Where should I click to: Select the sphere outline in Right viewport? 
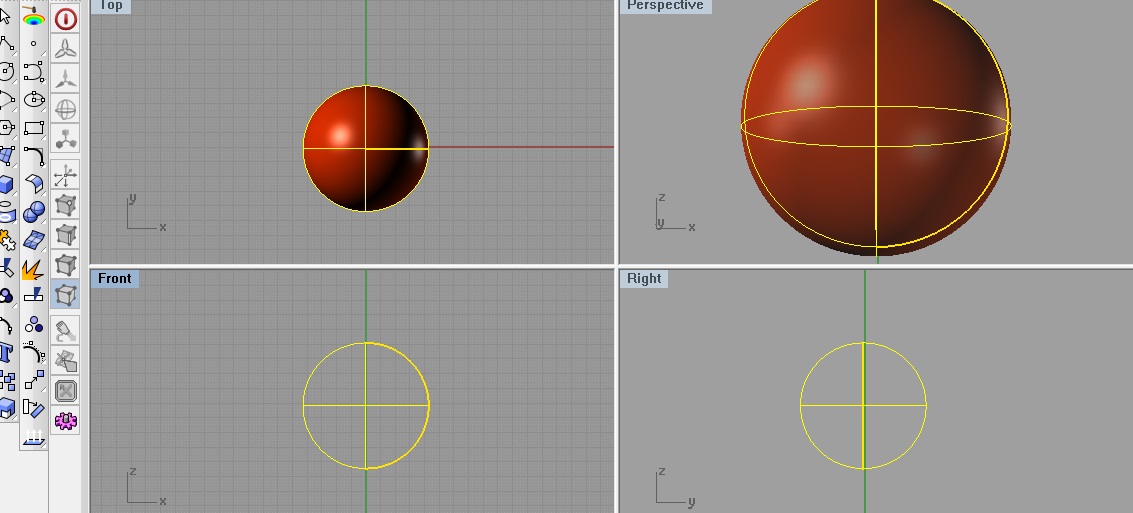click(x=863, y=405)
